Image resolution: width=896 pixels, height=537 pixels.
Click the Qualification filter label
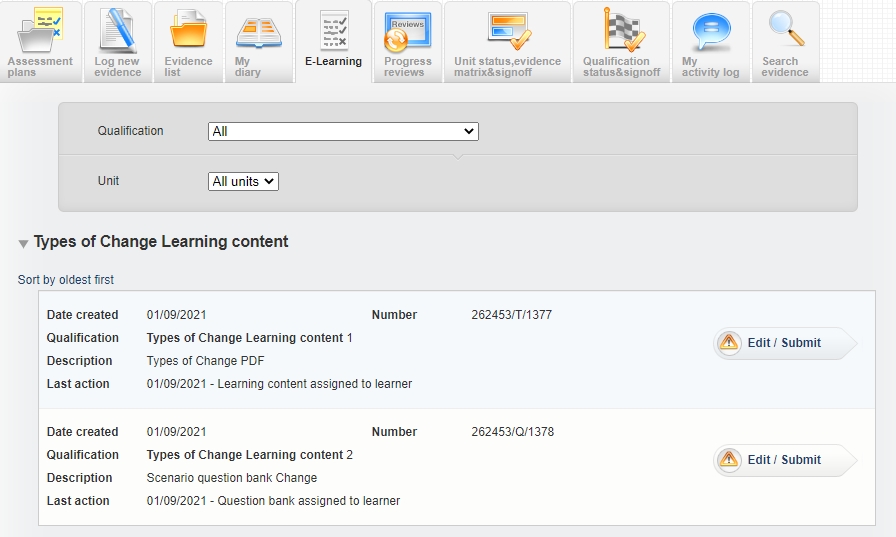130,131
